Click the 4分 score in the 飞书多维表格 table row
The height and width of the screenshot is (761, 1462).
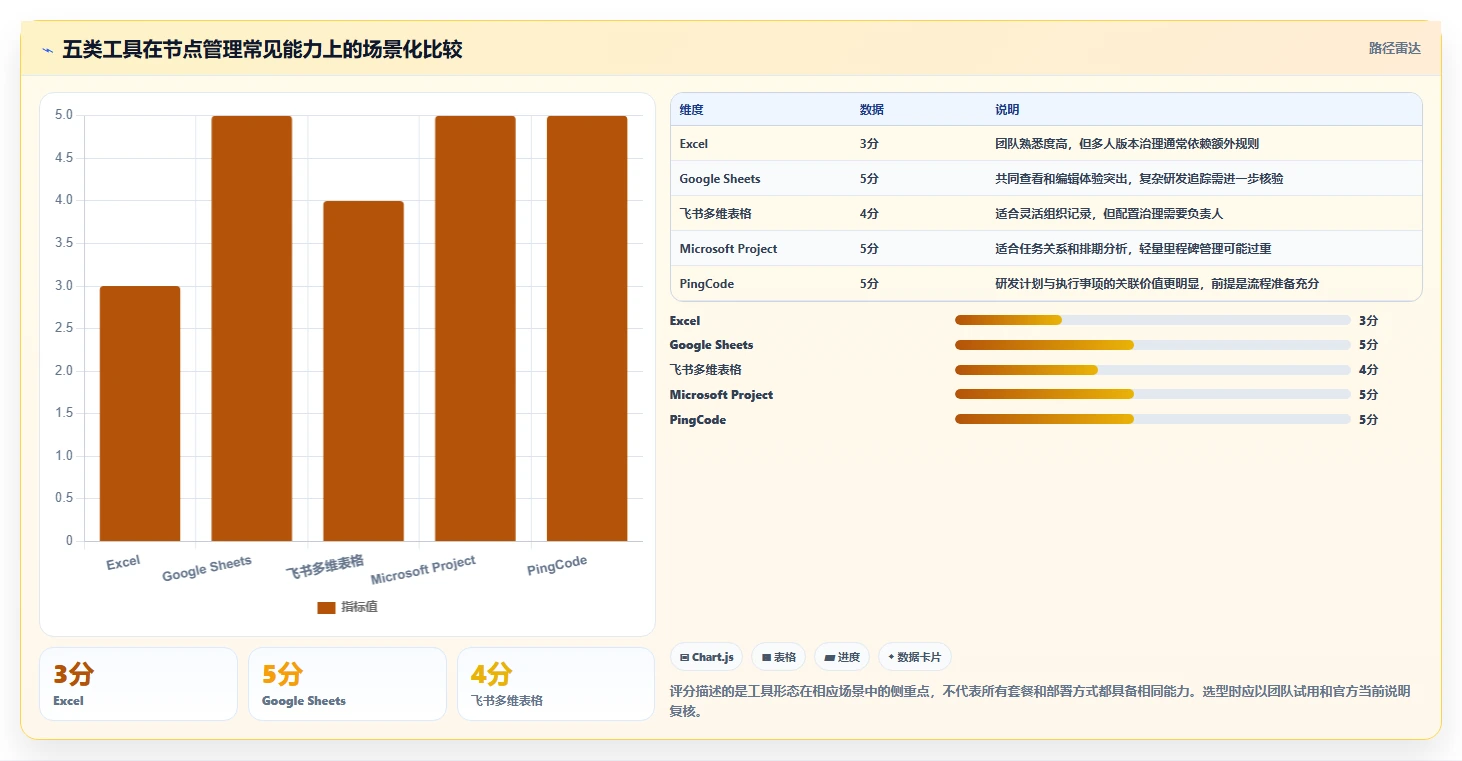click(869, 214)
